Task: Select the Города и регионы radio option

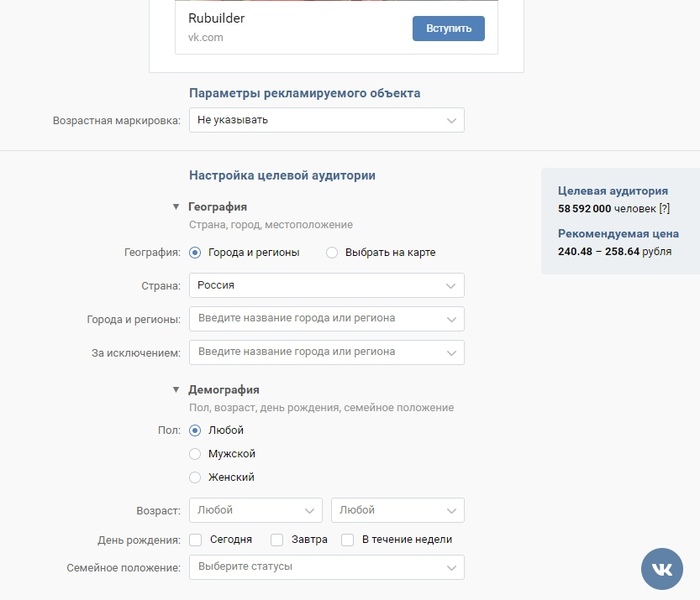Action: (x=195, y=253)
